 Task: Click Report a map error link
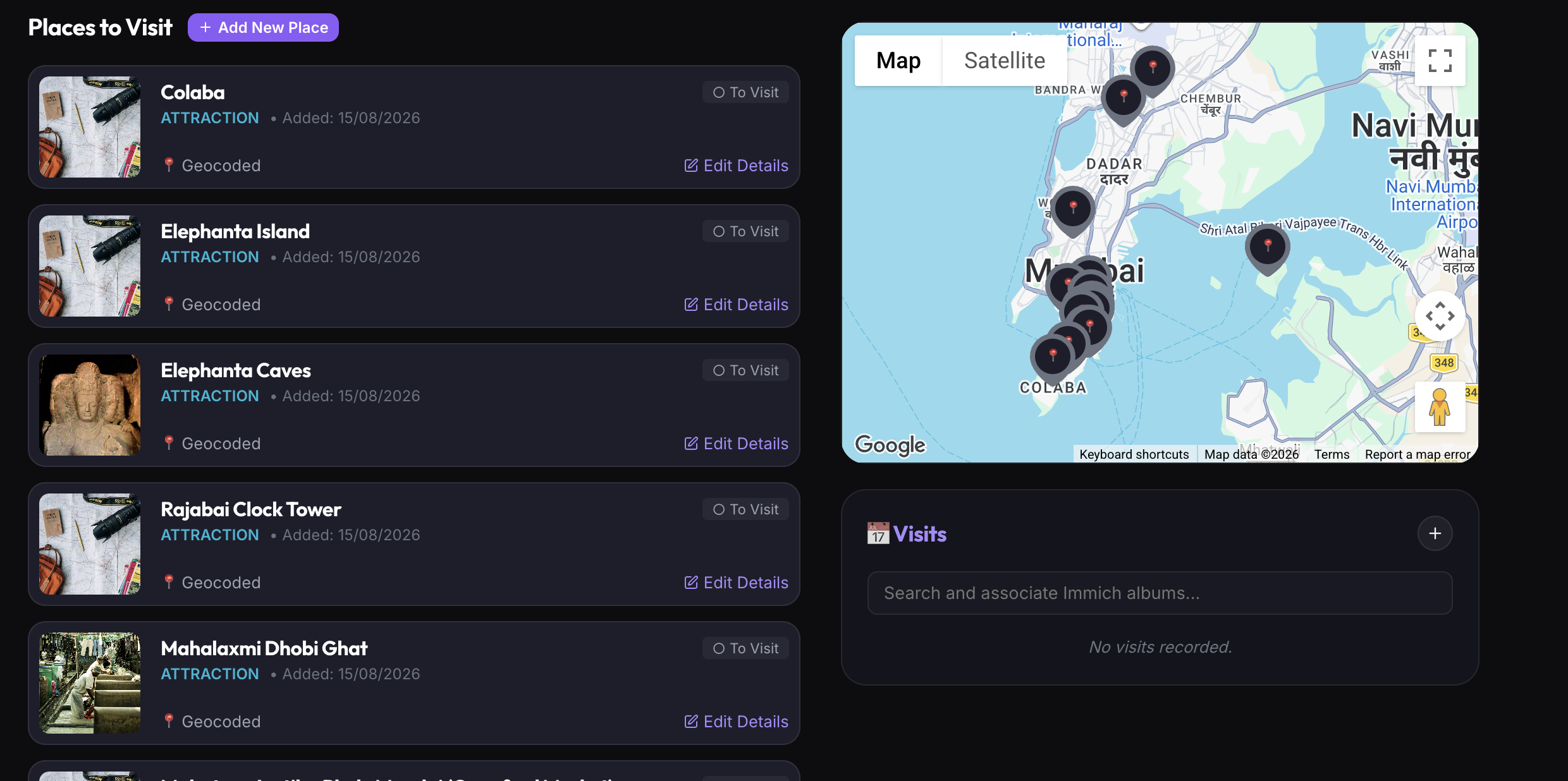pyautogui.click(x=1418, y=454)
